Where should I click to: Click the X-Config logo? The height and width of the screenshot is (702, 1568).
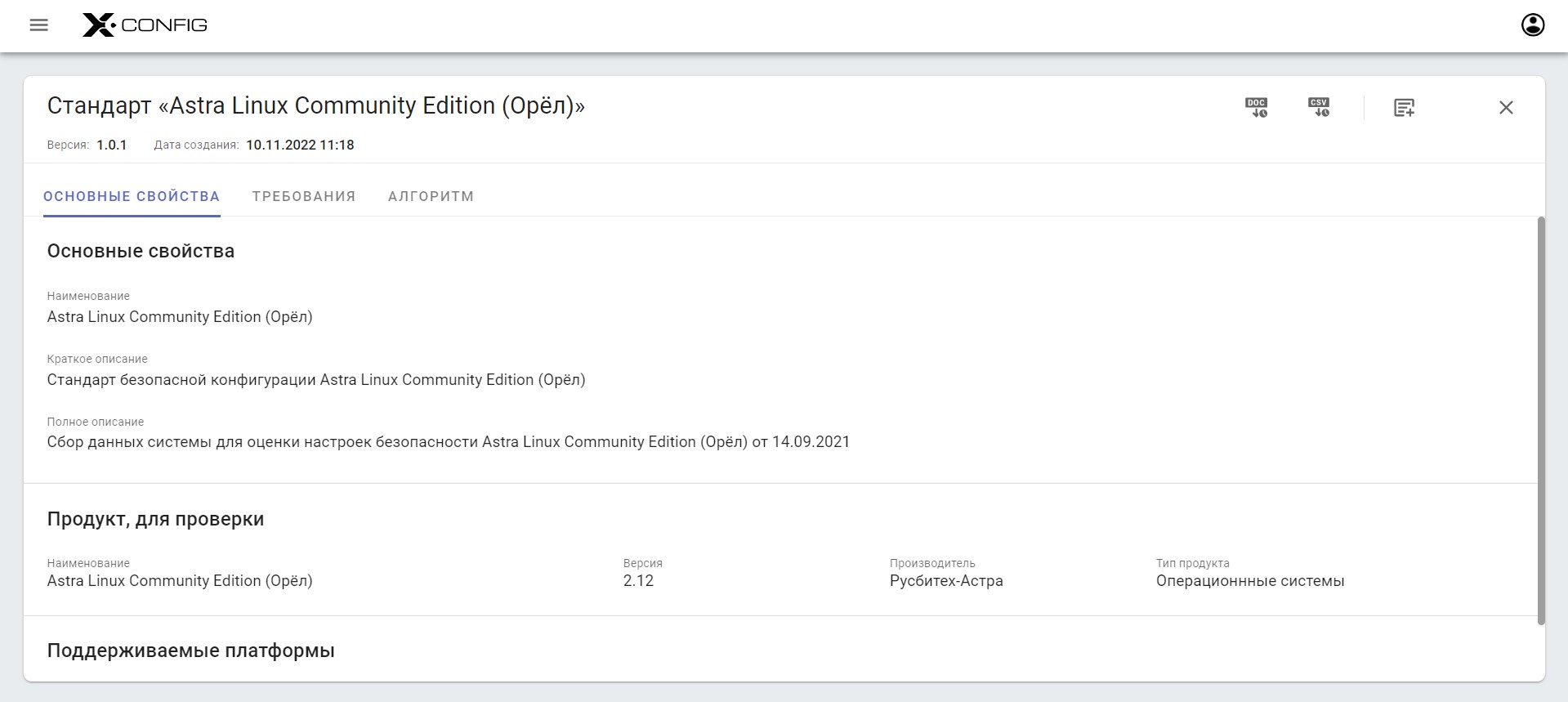145,25
